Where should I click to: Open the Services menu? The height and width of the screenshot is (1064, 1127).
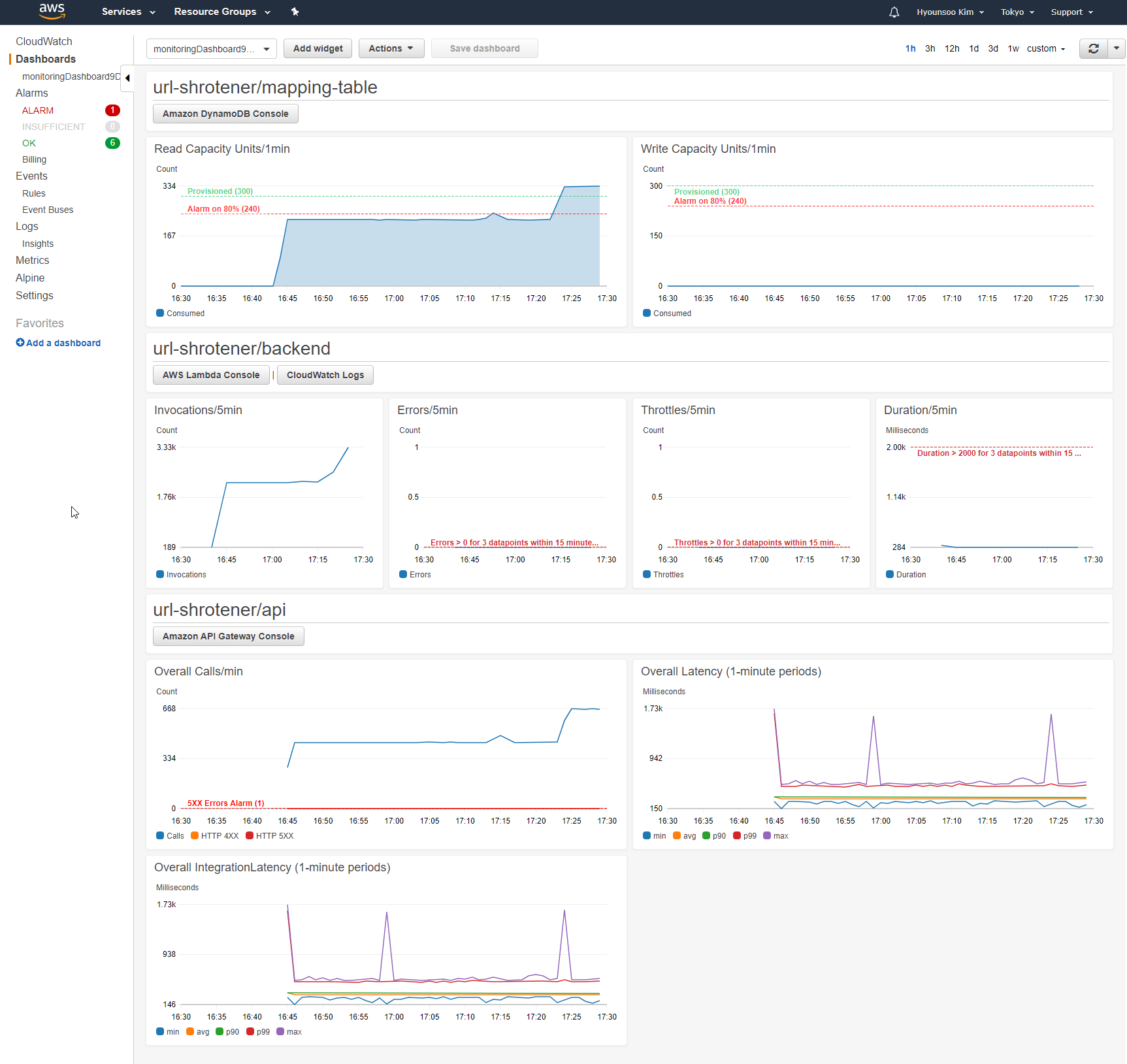click(x=129, y=12)
